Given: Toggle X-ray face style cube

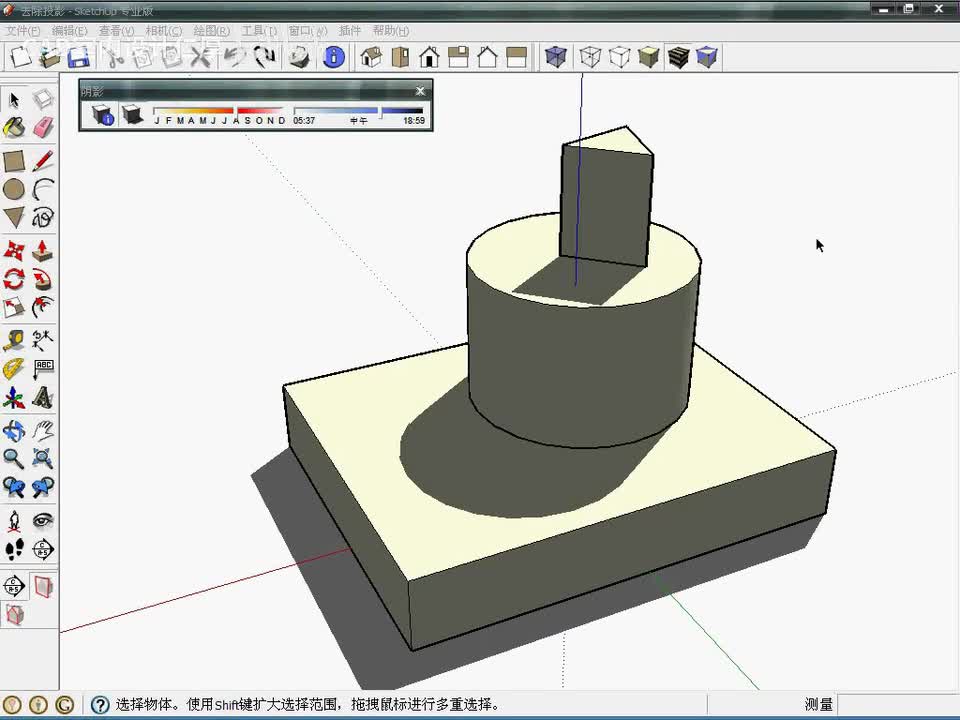Looking at the screenshot, I should pos(556,57).
